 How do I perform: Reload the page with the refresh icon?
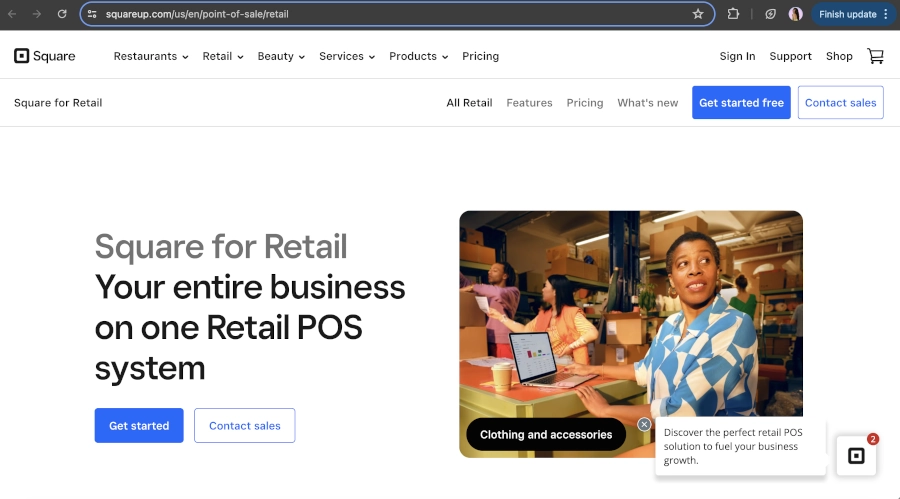[x=62, y=14]
